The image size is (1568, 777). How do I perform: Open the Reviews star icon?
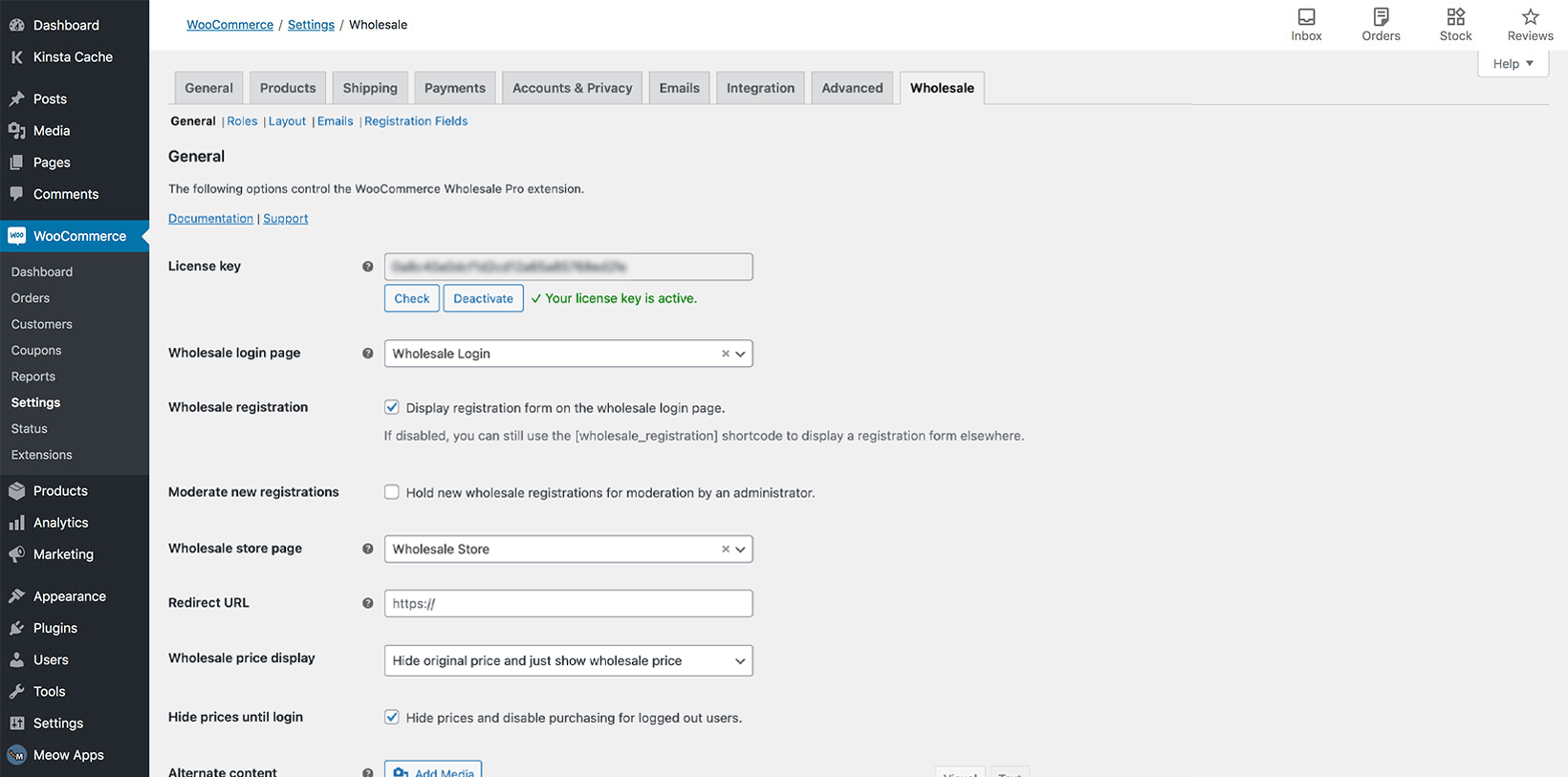[x=1530, y=16]
